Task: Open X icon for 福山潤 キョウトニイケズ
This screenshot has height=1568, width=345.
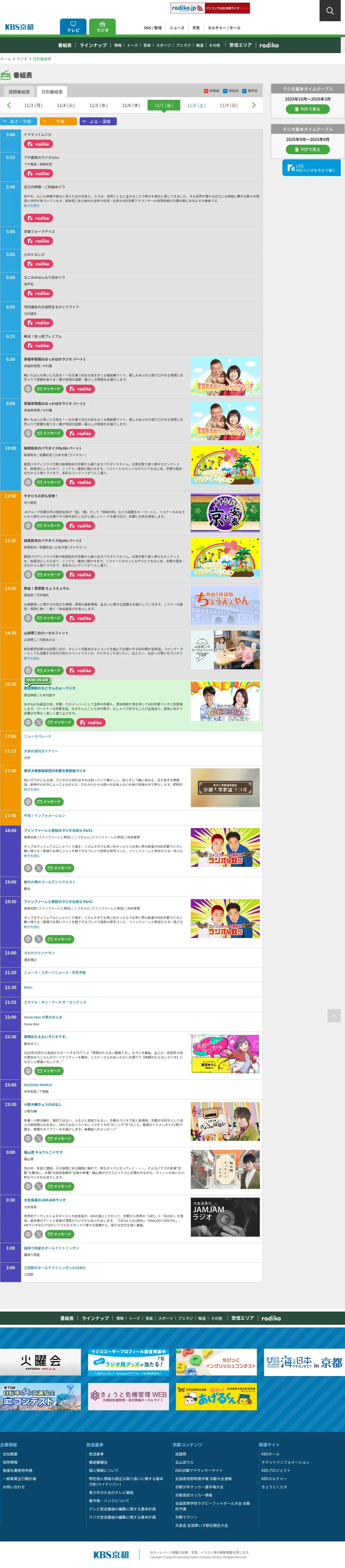Action: coord(39,1186)
